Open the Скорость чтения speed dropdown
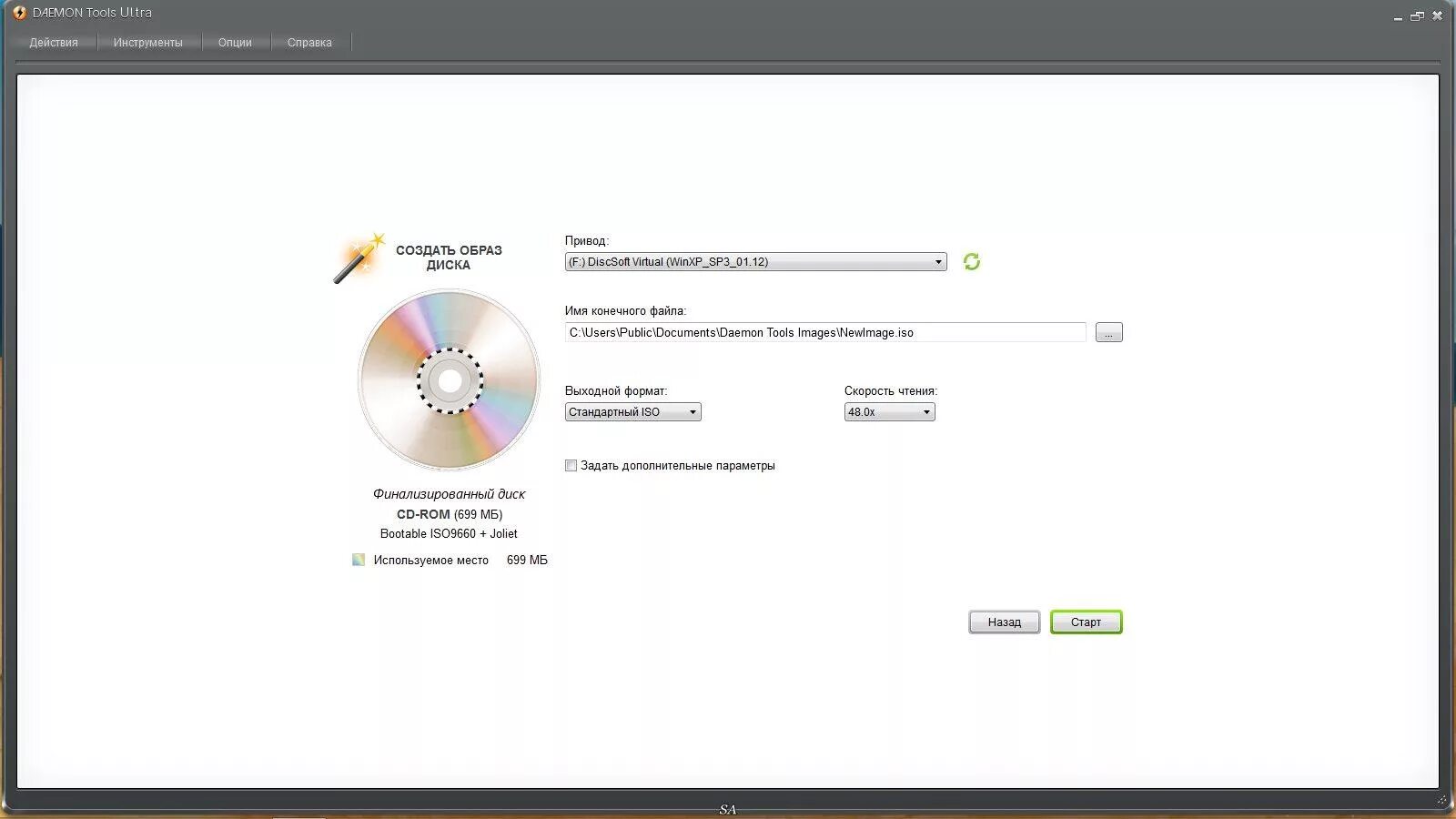Screen dimensions: 1456x819 (x=889, y=412)
